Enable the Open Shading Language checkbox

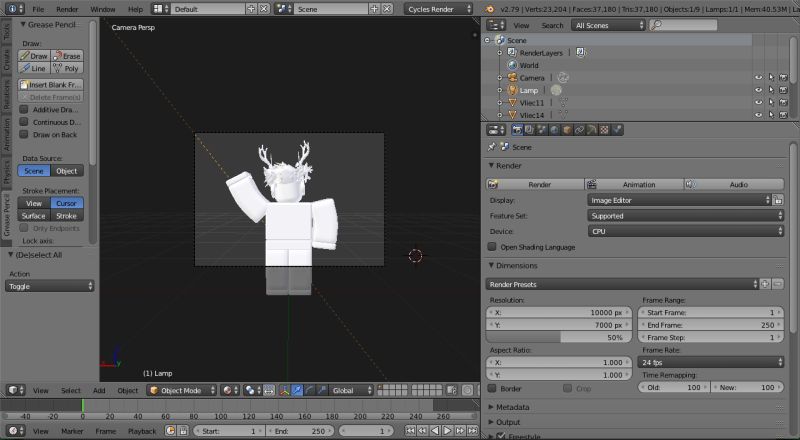pyautogui.click(x=492, y=247)
